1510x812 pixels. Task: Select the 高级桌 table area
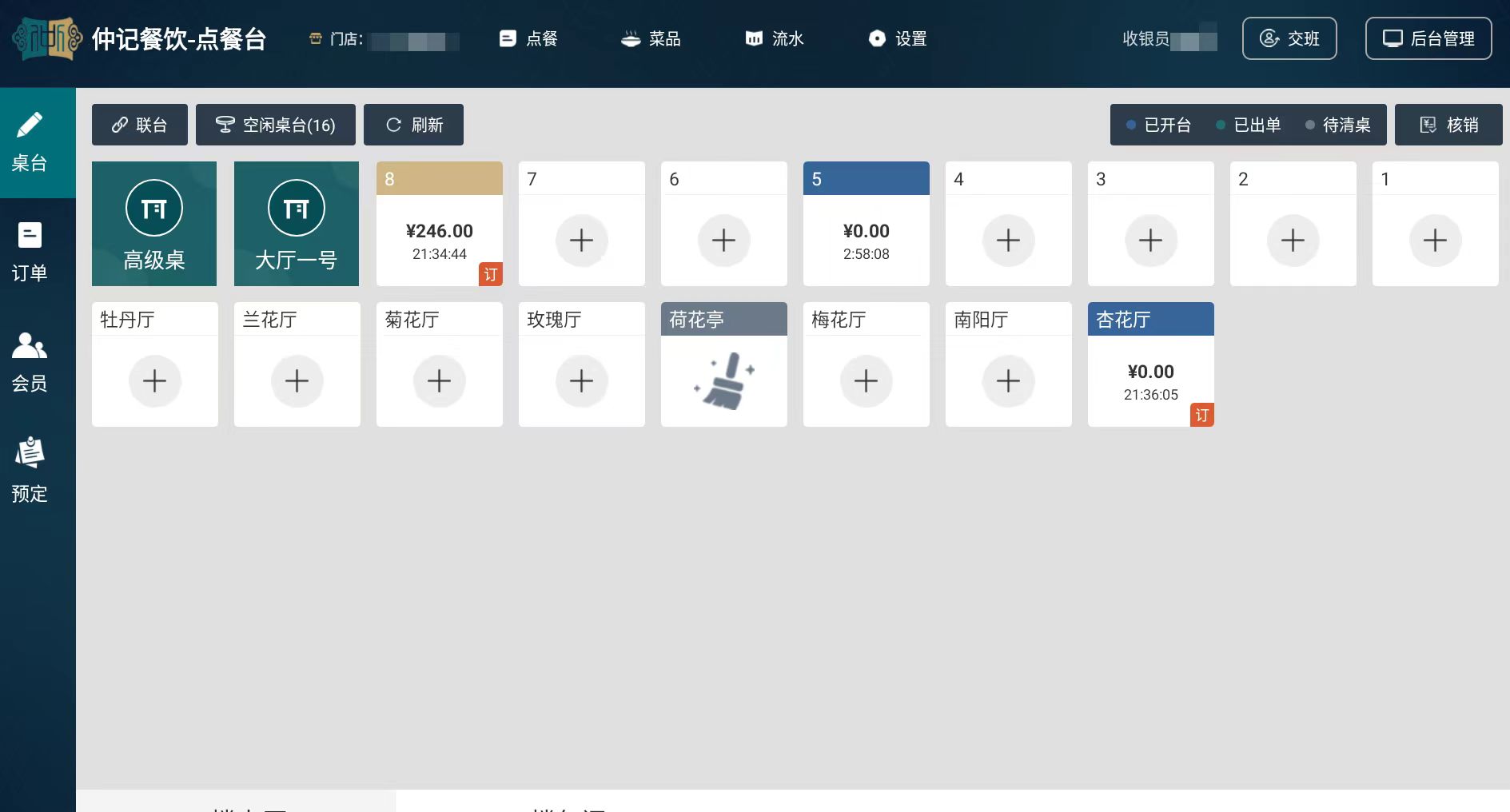(x=154, y=224)
